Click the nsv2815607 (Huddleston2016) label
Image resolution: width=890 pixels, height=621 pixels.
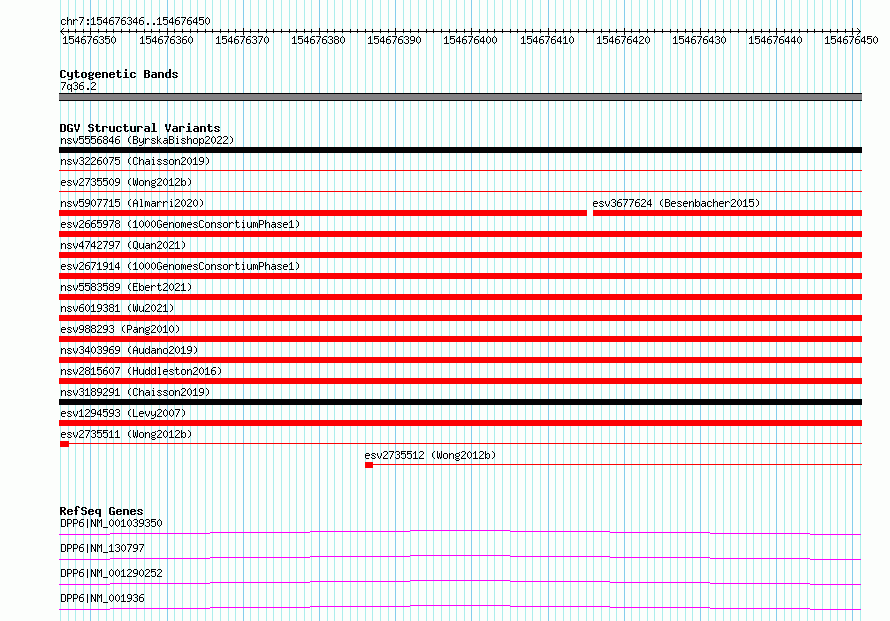pos(141,371)
